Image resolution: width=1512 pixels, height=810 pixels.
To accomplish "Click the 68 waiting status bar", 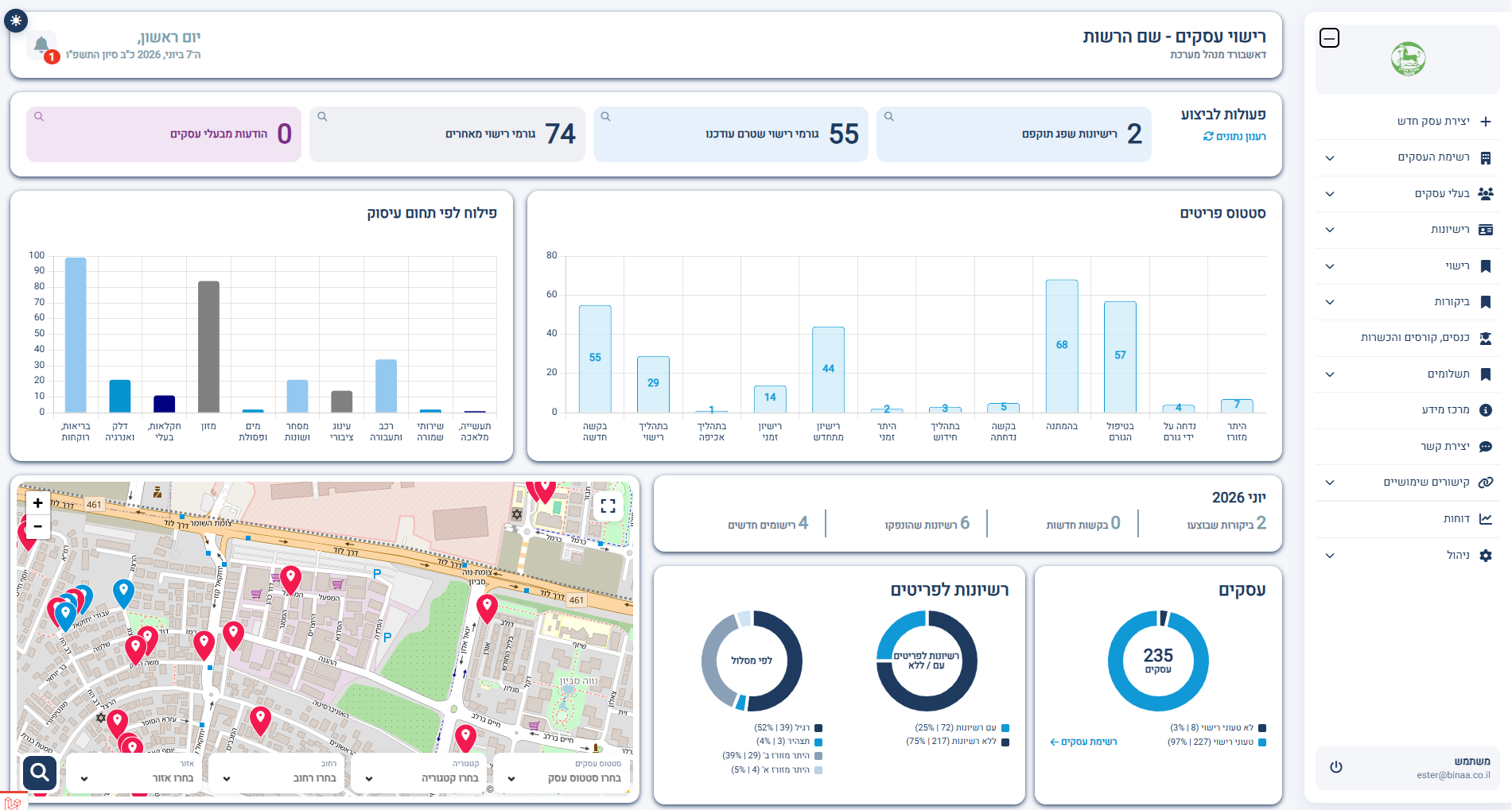I will point(1062,346).
